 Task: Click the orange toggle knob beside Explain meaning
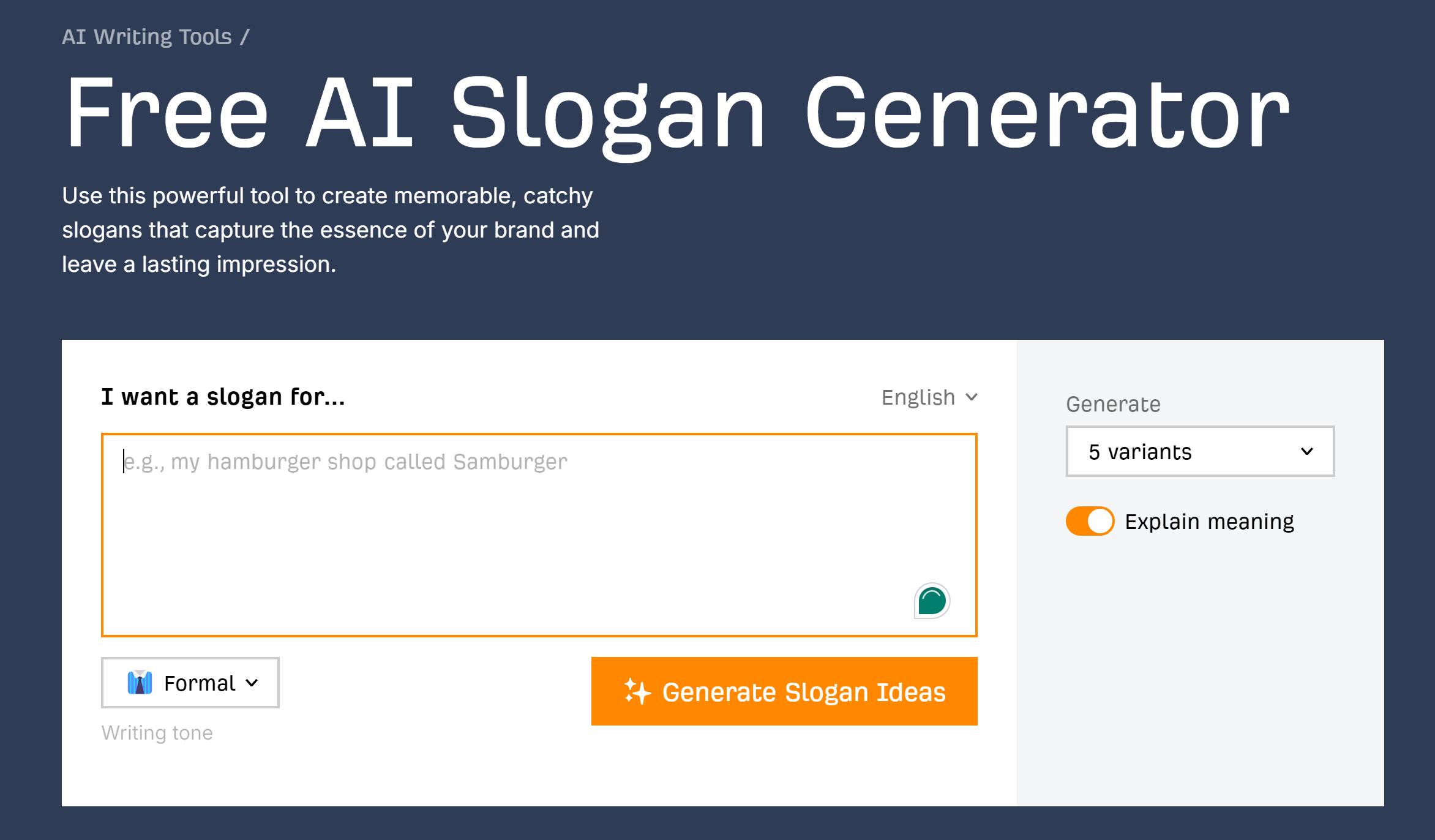(1099, 521)
